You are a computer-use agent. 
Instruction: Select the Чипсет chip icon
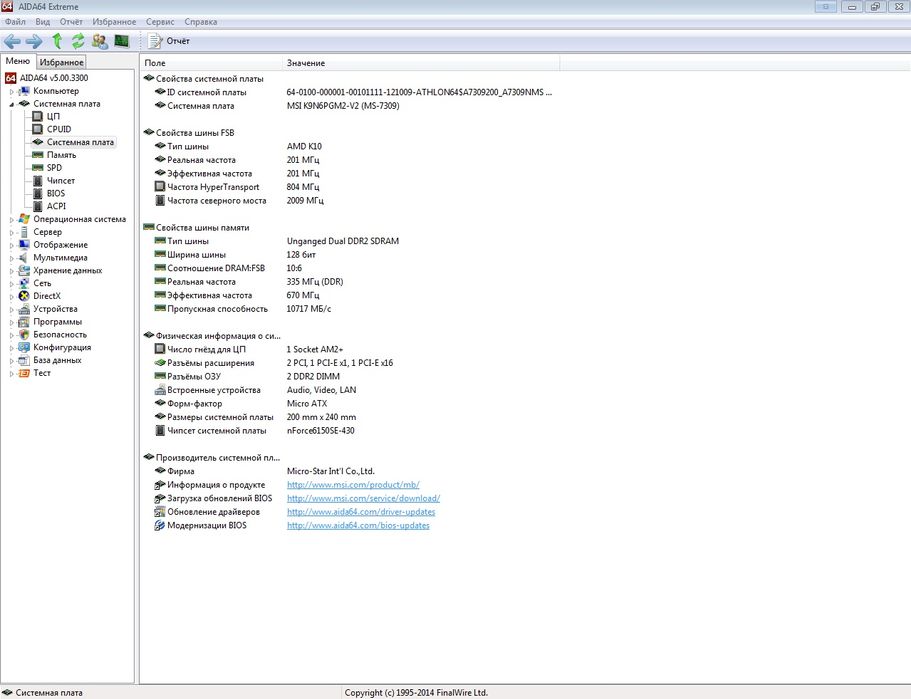tap(38, 181)
